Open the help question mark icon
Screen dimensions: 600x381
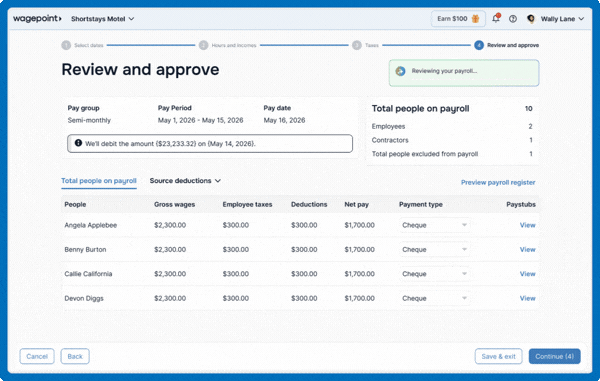(x=513, y=19)
